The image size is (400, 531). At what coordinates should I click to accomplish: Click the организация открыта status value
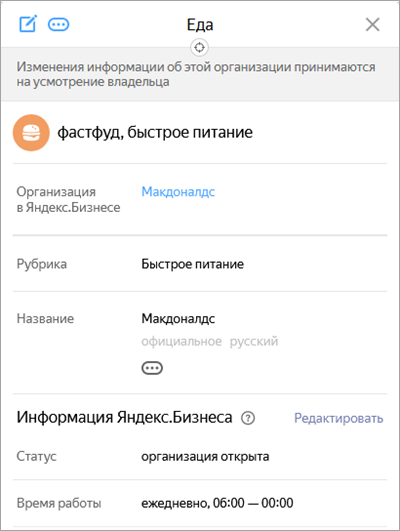point(205,456)
